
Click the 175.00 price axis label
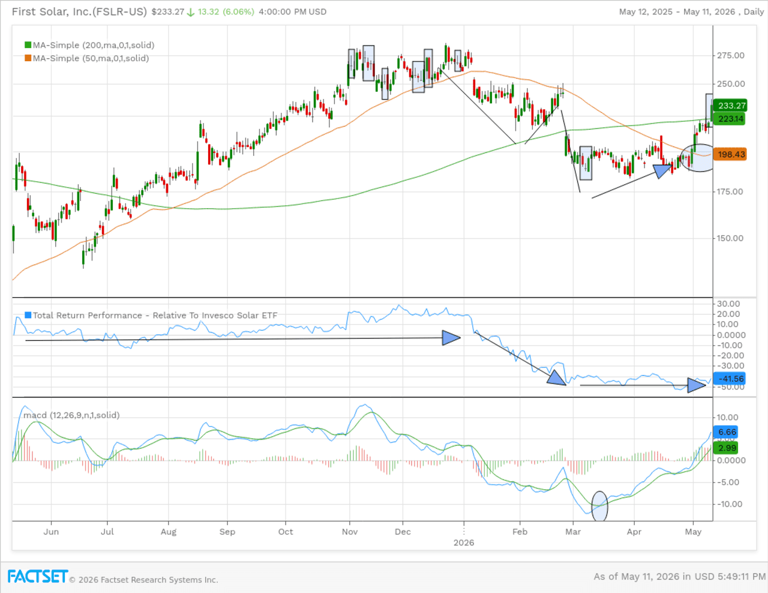click(730, 191)
